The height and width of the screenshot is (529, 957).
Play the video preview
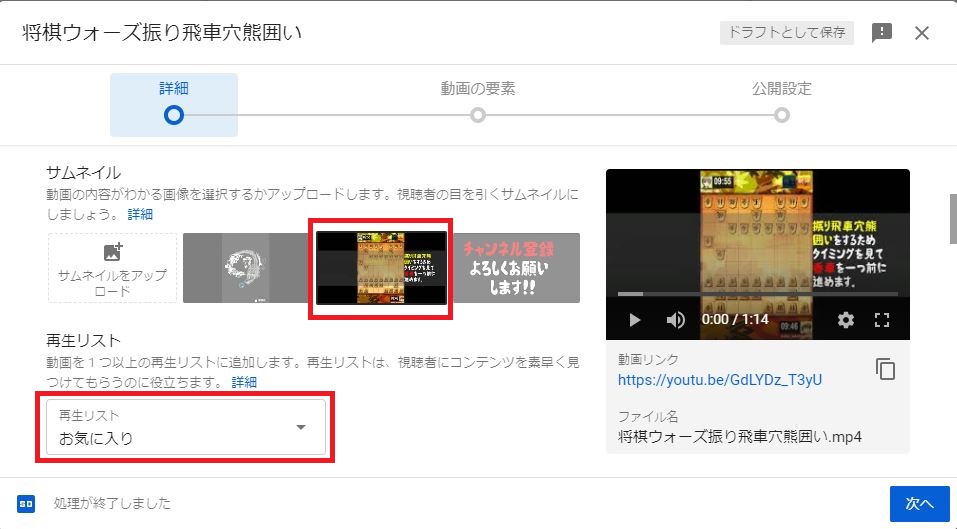tap(635, 320)
